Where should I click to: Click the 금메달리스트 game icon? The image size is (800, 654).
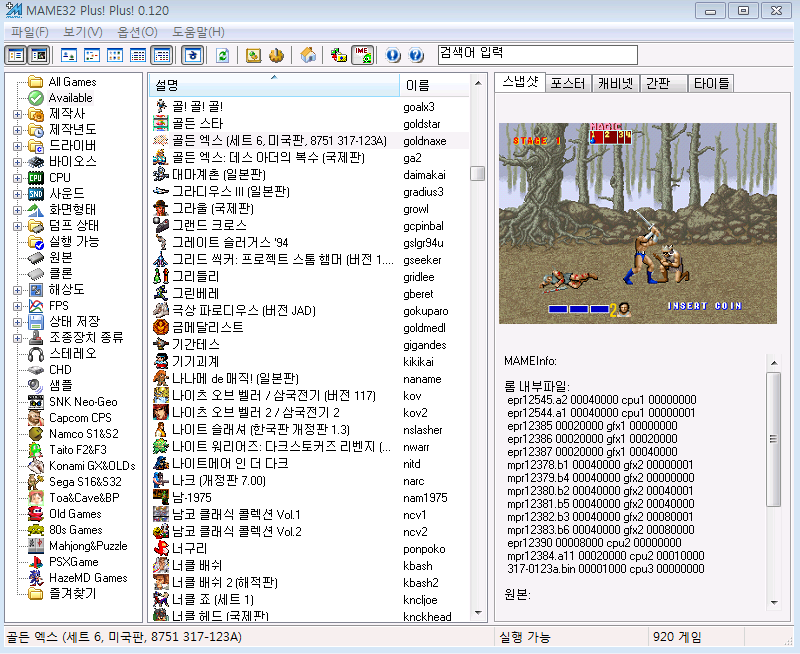pos(161,328)
